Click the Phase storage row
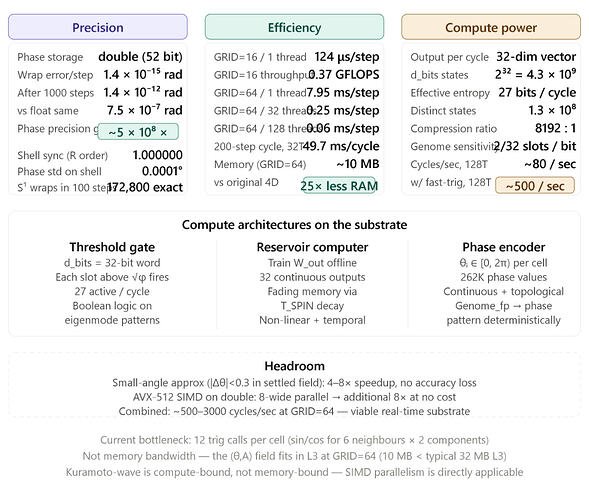 coord(100,57)
